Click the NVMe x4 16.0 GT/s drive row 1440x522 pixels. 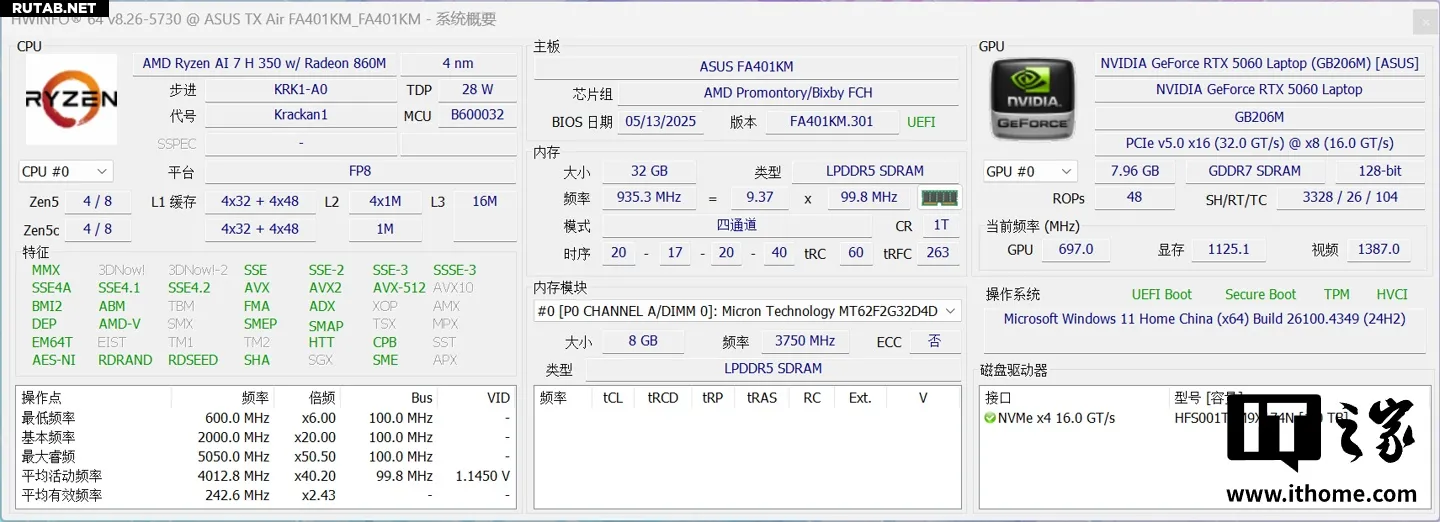point(1203,418)
